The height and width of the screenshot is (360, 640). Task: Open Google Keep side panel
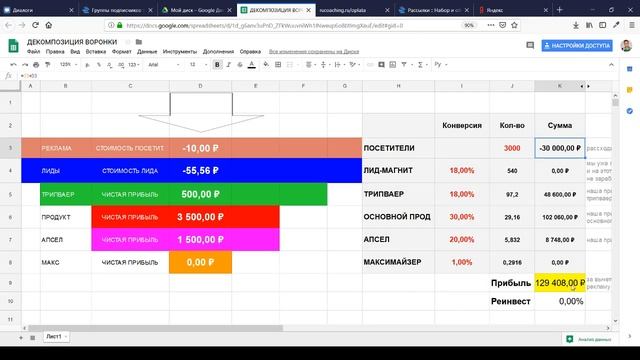(x=629, y=90)
